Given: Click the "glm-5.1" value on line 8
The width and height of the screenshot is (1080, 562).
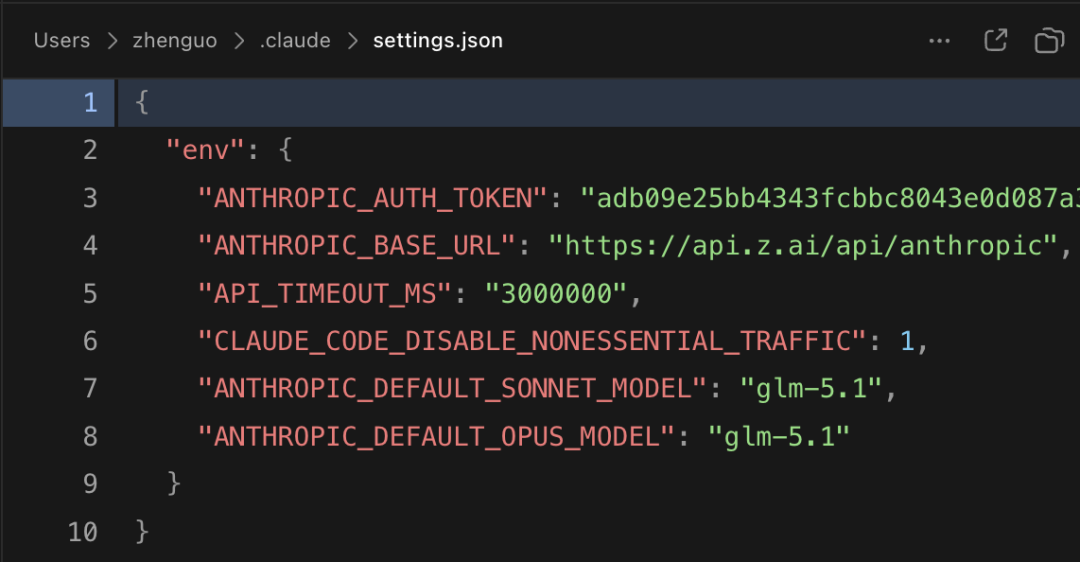Looking at the screenshot, I should point(779,437).
